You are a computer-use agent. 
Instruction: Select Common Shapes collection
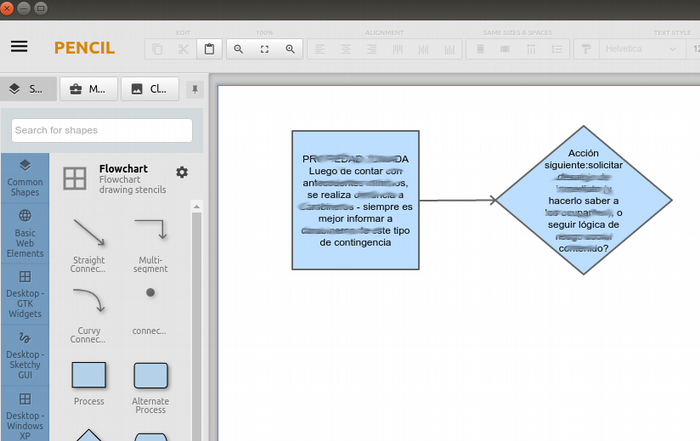tap(25, 178)
